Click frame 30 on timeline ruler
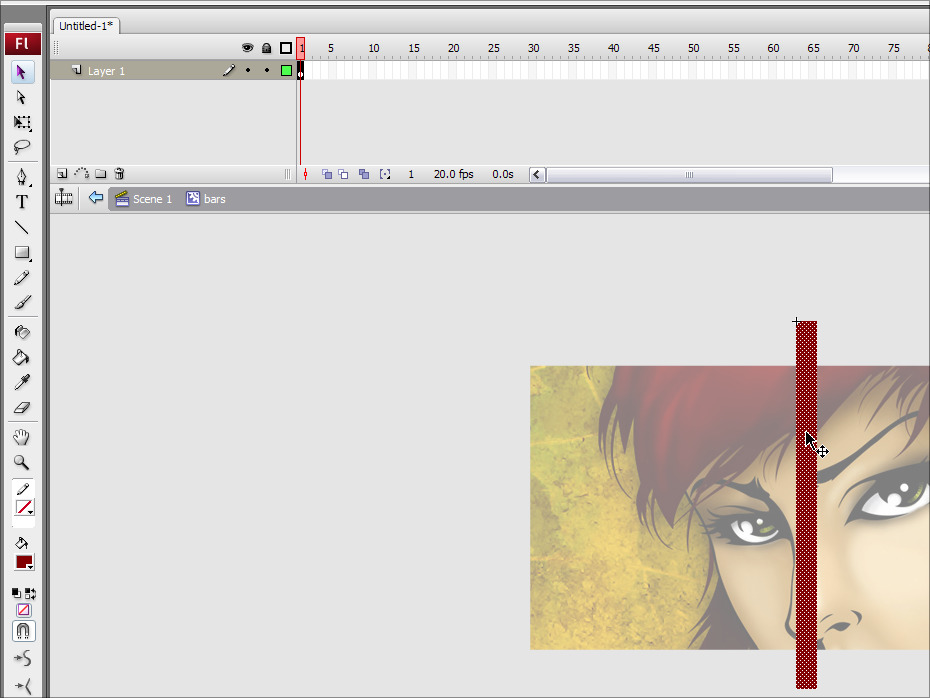This screenshot has height=698, width=930. pyautogui.click(x=534, y=48)
